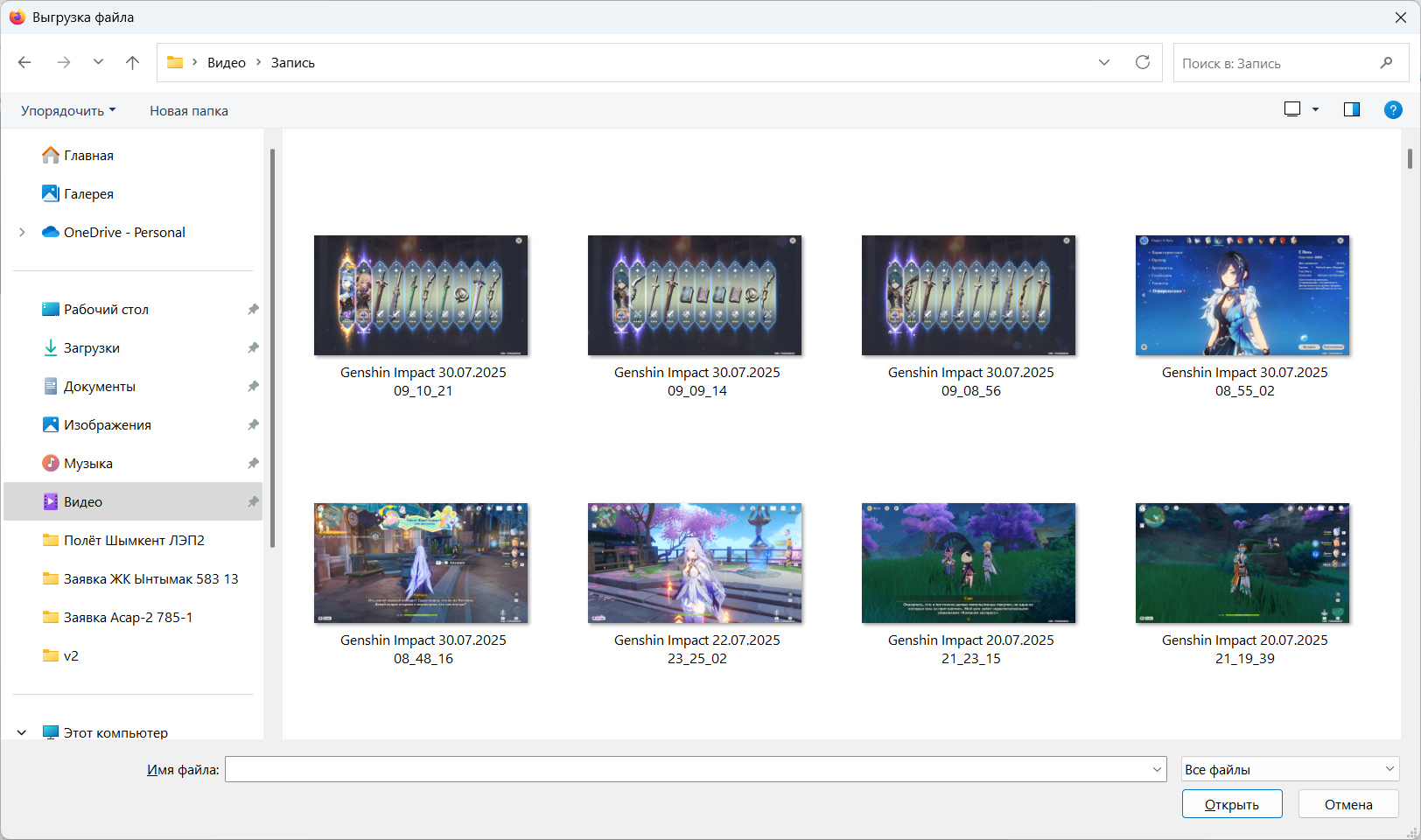The image size is (1421, 840).
Task: Click the Отмена button
Action: tap(1348, 804)
